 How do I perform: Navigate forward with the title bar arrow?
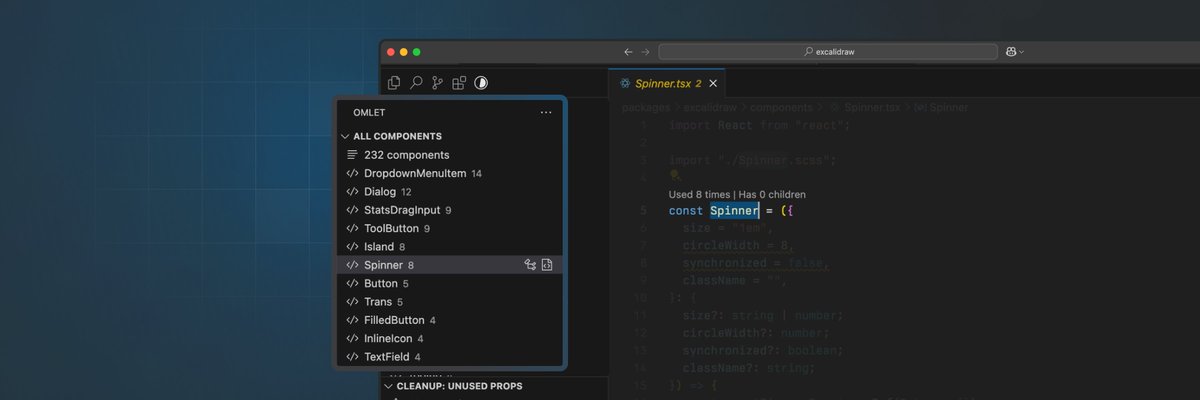click(x=646, y=51)
